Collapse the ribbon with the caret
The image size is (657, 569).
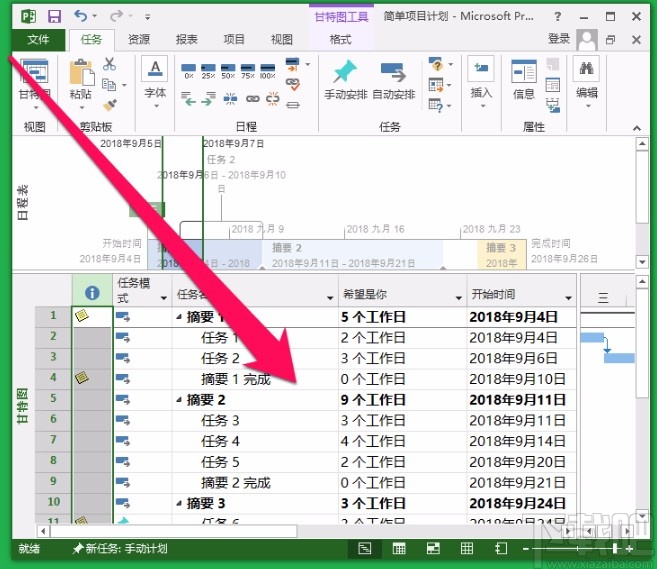[637, 128]
